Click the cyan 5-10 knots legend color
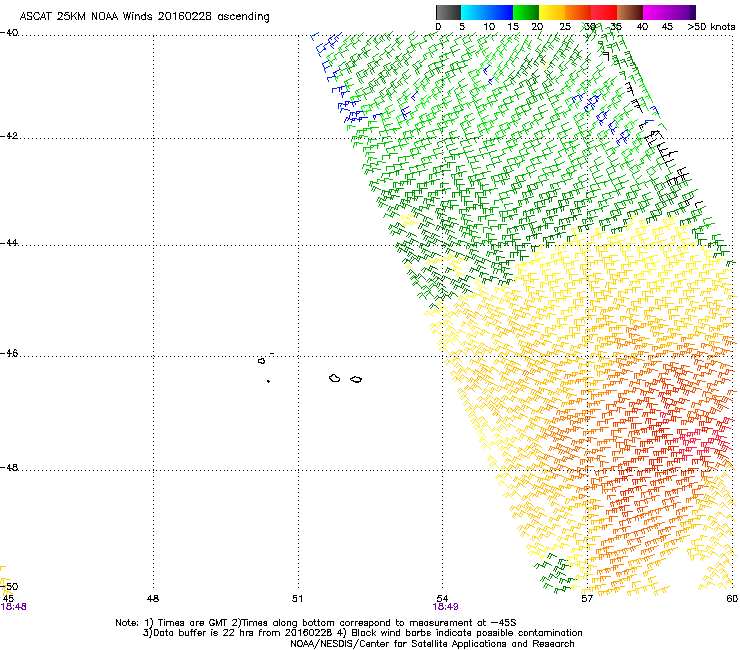This screenshot has height=650, width=740. click(474, 12)
